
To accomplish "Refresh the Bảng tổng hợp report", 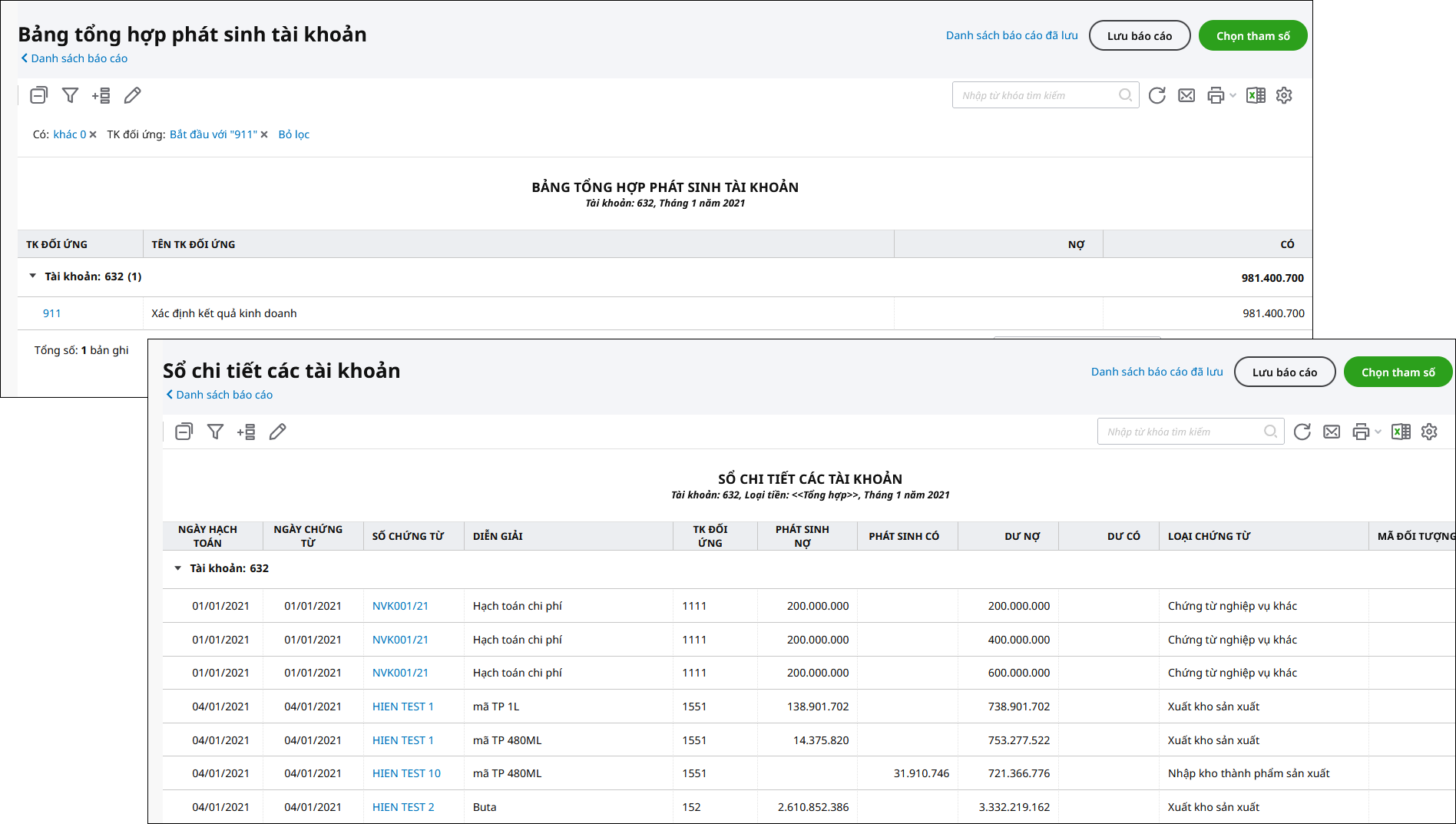I will [1157, 95].
